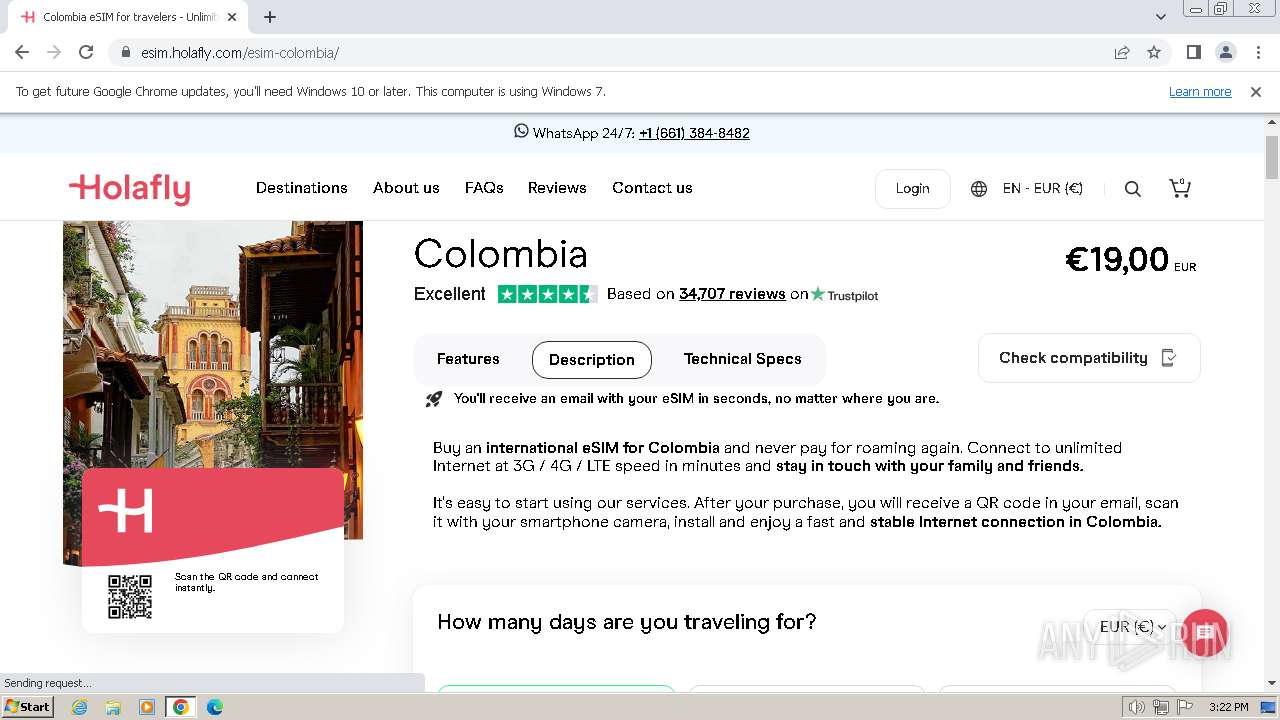
Task: Click the WhatsApp phone number link
Action: (x=694, y=133)
